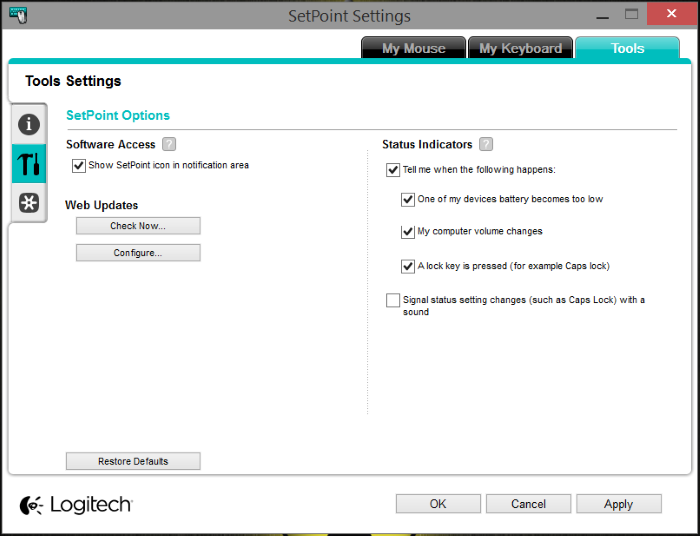Disable the low battery notification checkbox
The height and width of the screenshot is (536, 700).
point(408,199)
